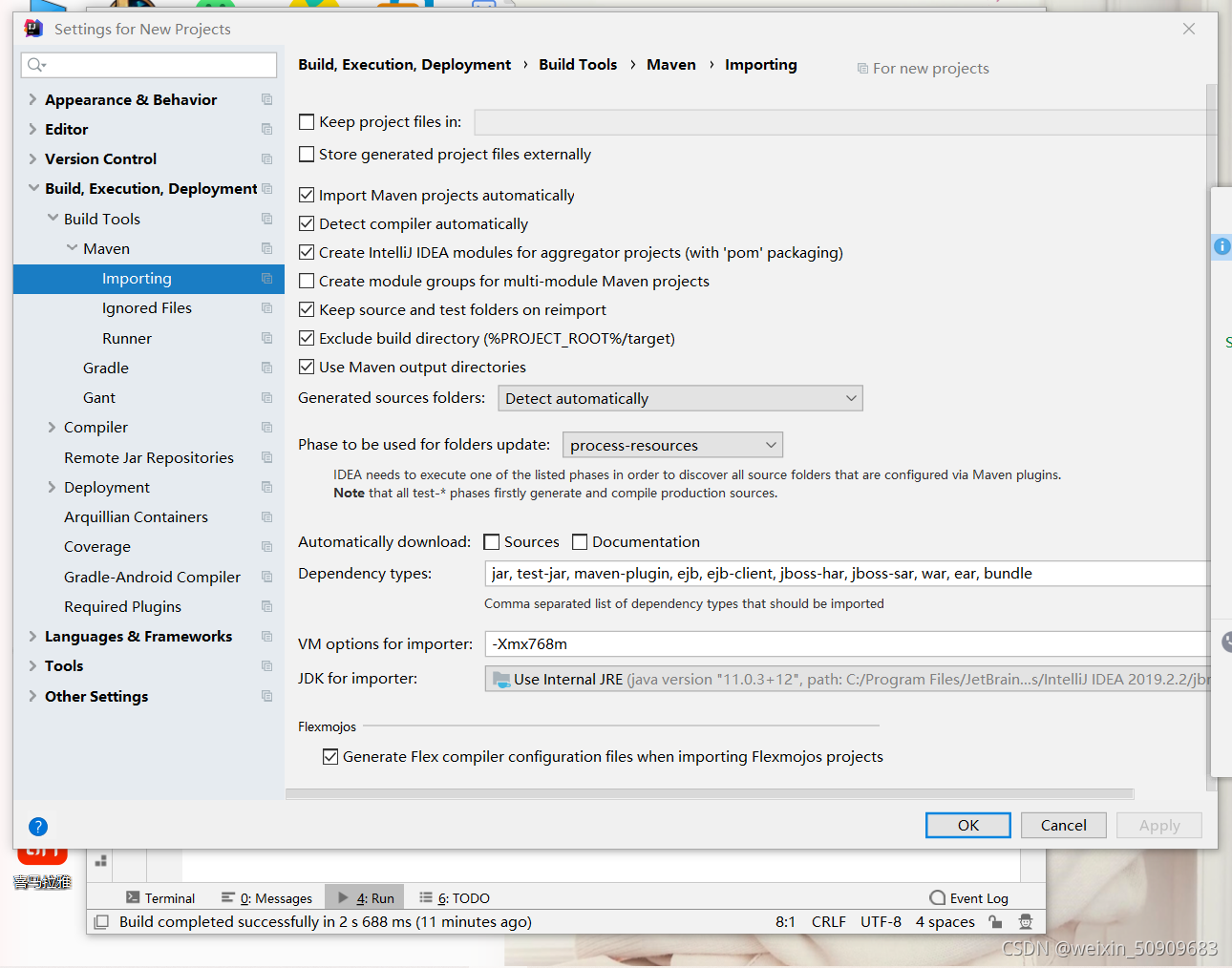
Task: Click the project-level icon beside Version Control
Action: [x=267, y=158]
